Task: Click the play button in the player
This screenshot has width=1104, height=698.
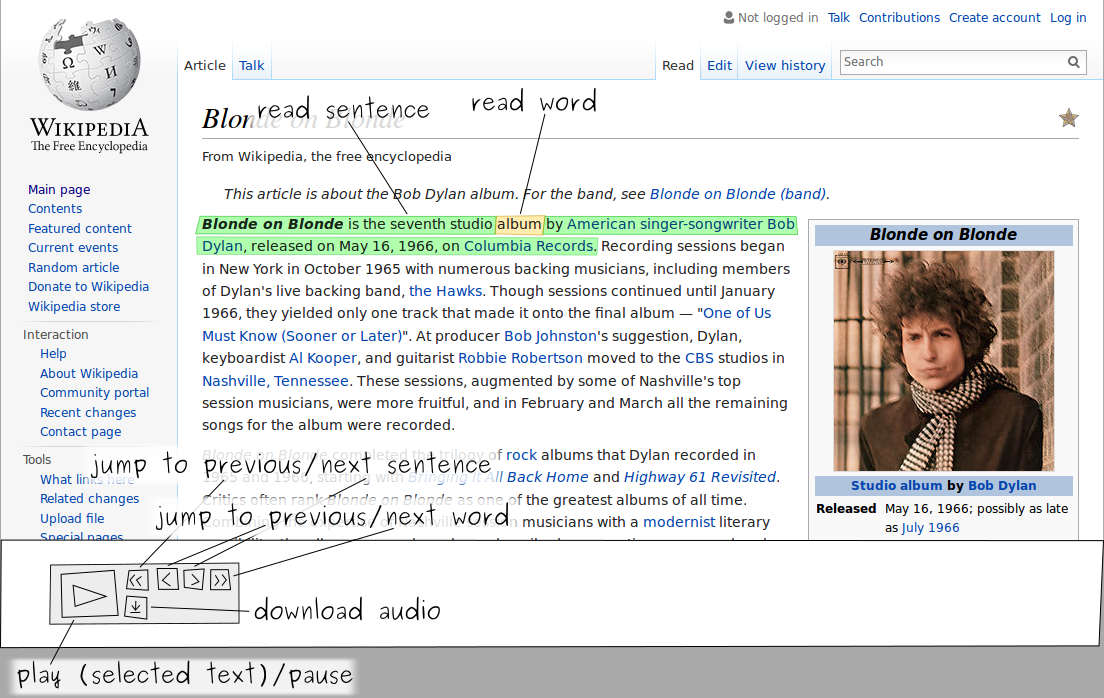Action: 89,594
